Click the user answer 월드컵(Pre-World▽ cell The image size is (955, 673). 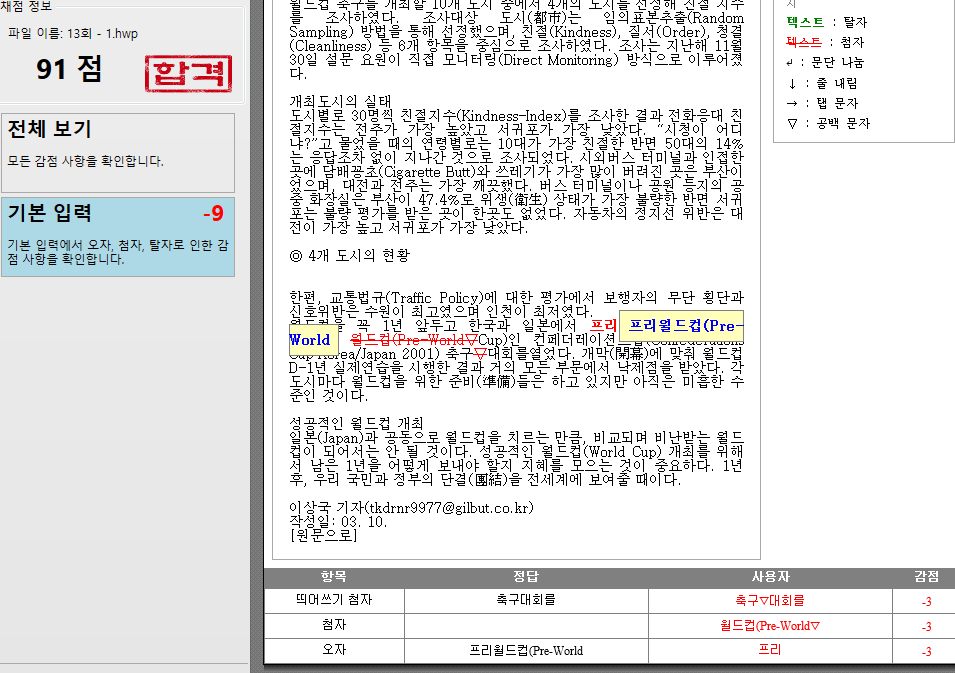click(770, 626)
